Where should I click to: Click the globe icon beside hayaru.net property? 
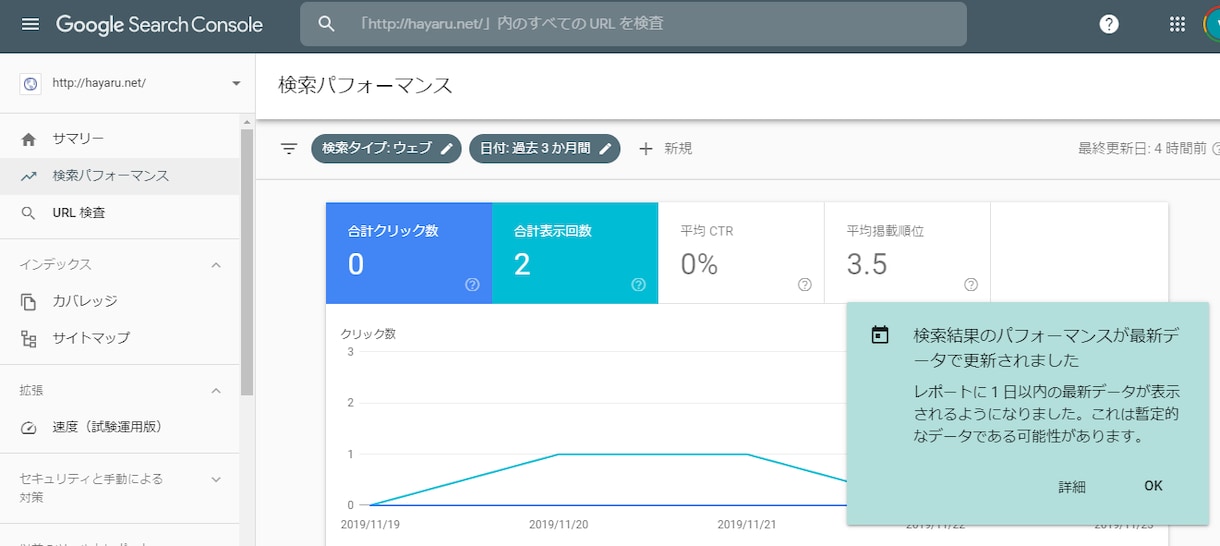(x=30, y=83)
